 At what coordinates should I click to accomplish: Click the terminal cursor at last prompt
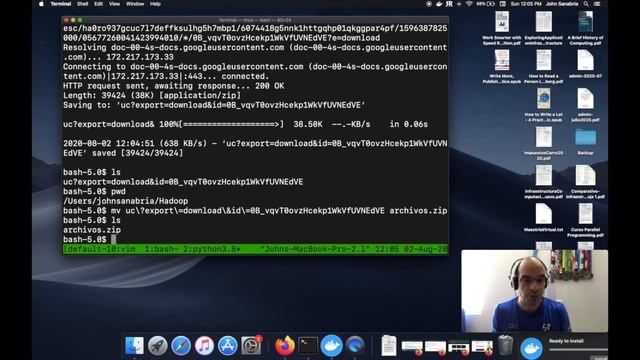[x=113, y=240]
